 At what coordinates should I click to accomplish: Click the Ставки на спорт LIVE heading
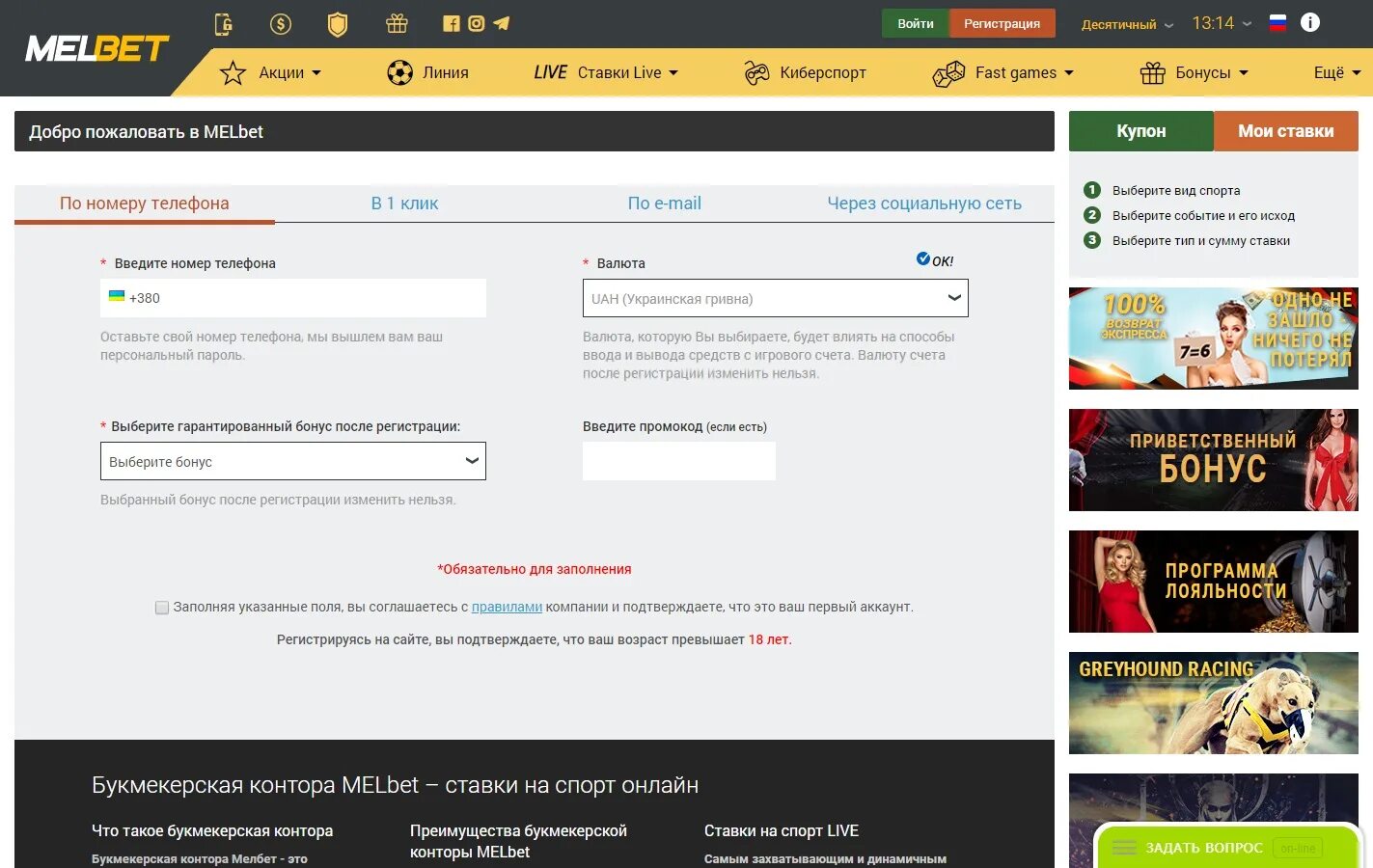[x=782, y=830]
